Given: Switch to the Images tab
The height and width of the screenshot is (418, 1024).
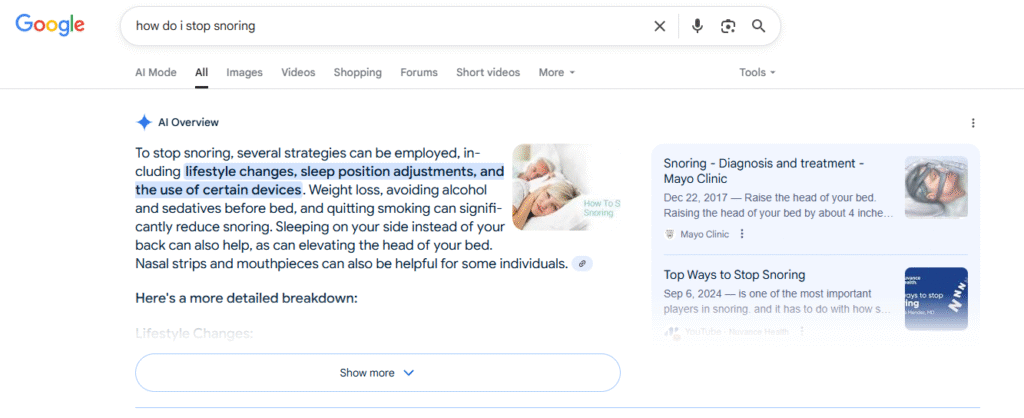Looking at the screenshot, I should pos(244,72).
